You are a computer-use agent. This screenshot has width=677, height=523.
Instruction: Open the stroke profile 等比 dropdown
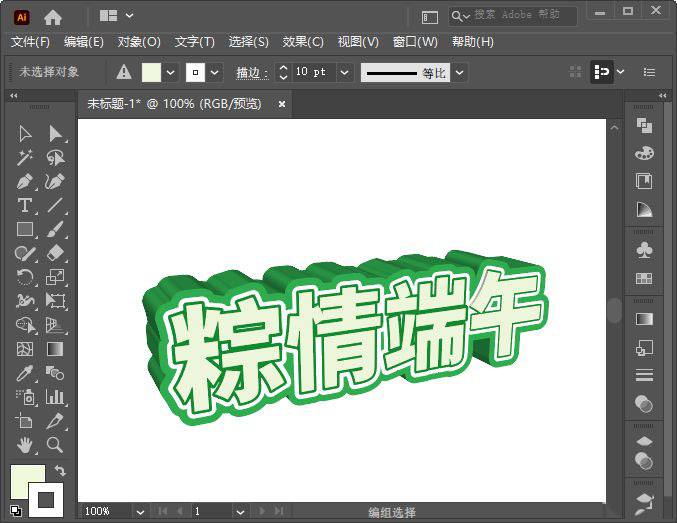(x=459, y=72)
